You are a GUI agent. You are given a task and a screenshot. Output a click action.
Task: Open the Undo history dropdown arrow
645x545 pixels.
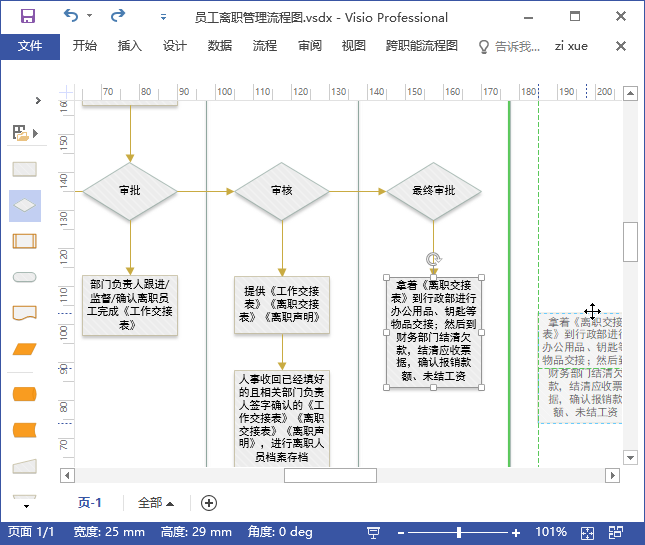pyautogui.click(x=90, y=16)
